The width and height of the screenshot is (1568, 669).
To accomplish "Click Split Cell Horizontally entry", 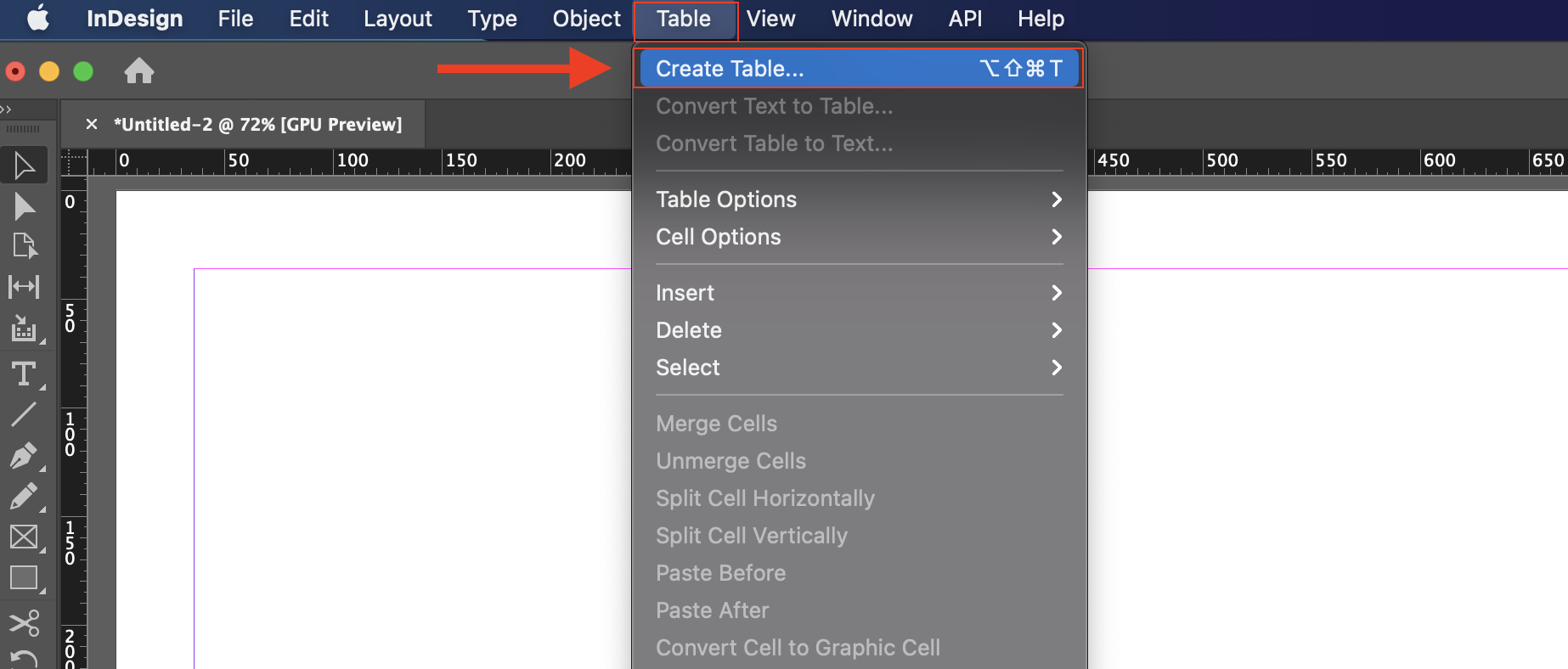I will coord(859,498).
